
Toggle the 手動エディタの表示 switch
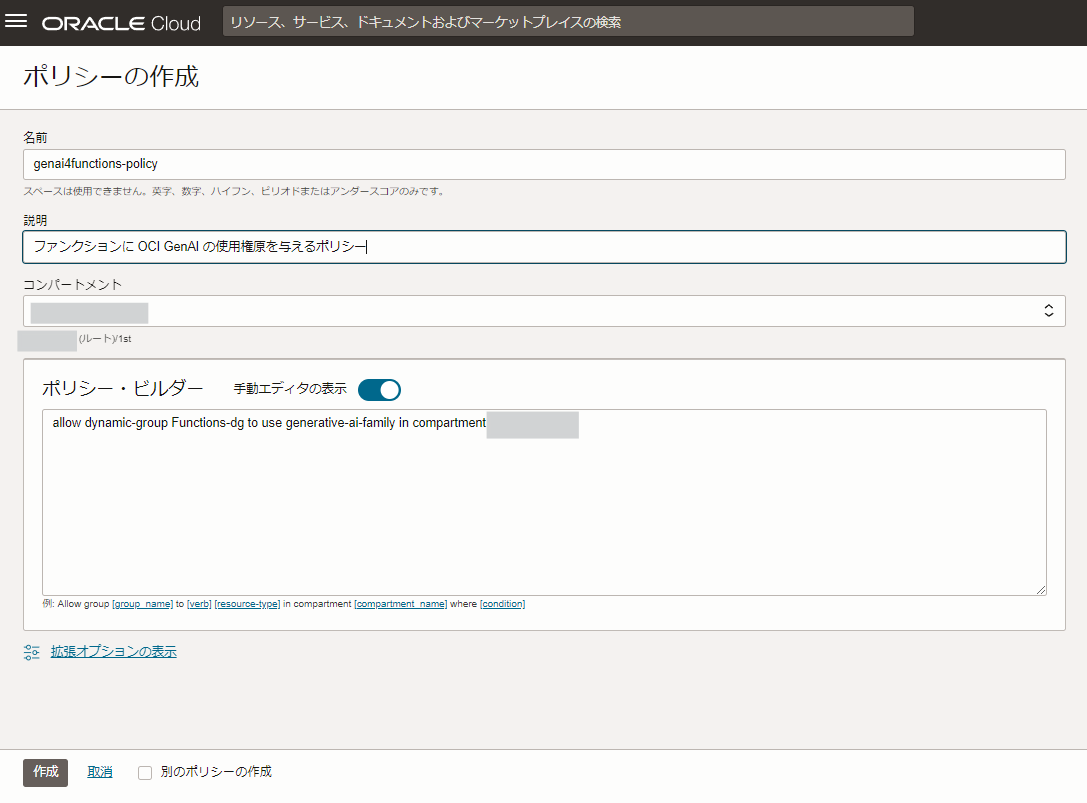coord(379,390)
